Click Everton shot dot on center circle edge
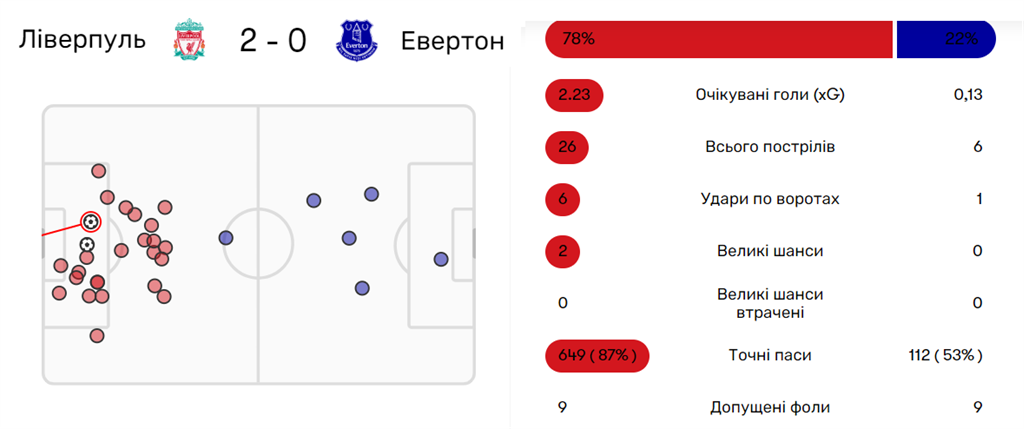This screenshot has height=429, width=1024. [x=225, y=238]
